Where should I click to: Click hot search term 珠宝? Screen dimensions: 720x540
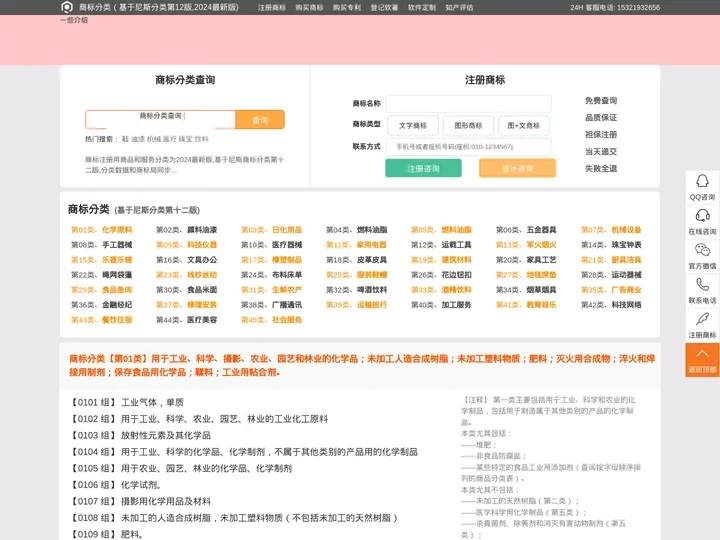tap(186, 139)
